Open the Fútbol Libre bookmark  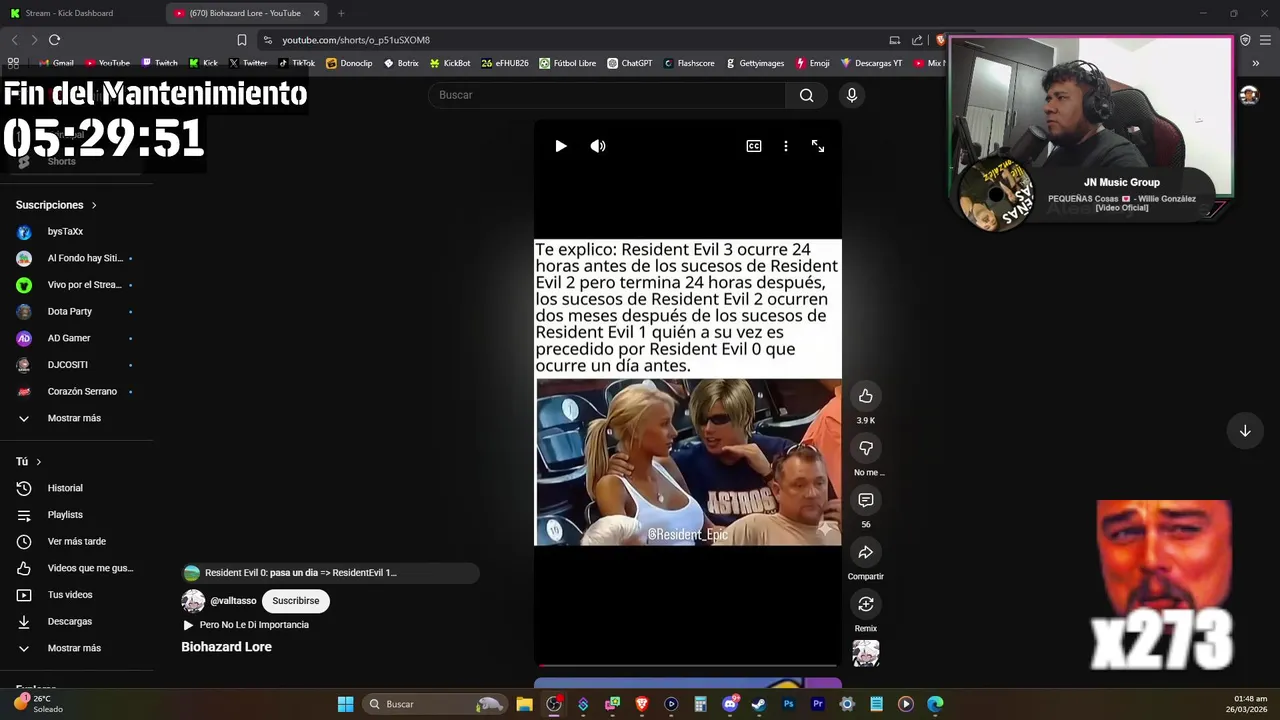[567, 63]
